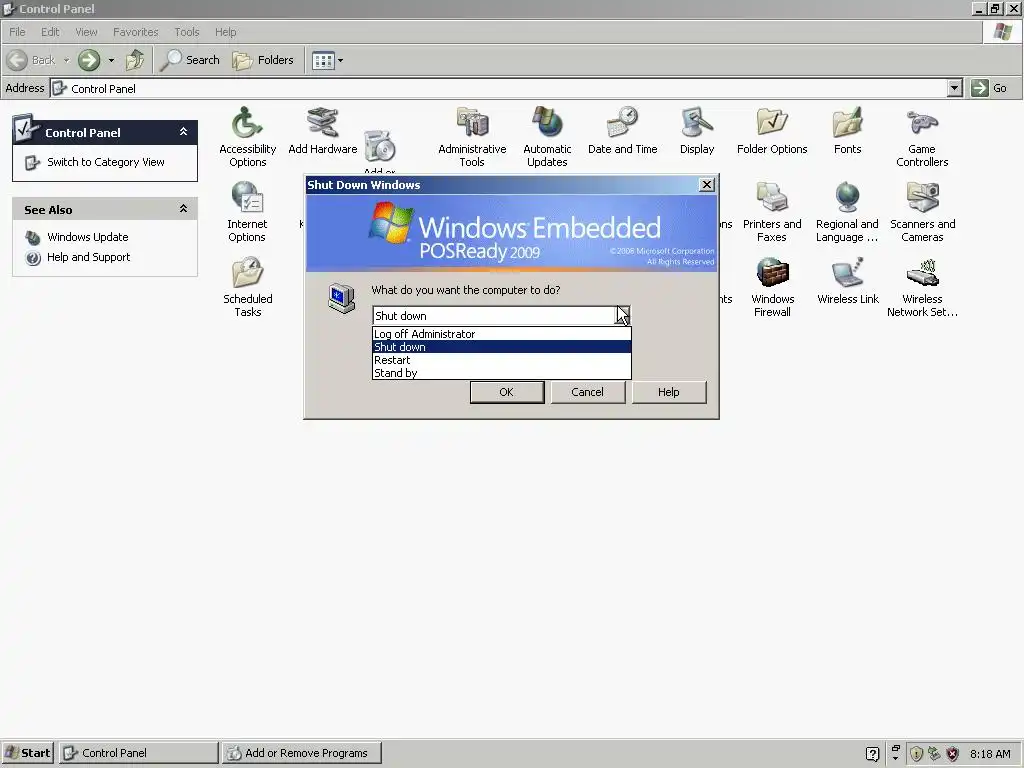Viewport: 1024px width, 768px height.
Task: Open Windows Firewall icon
Action: 773,287
